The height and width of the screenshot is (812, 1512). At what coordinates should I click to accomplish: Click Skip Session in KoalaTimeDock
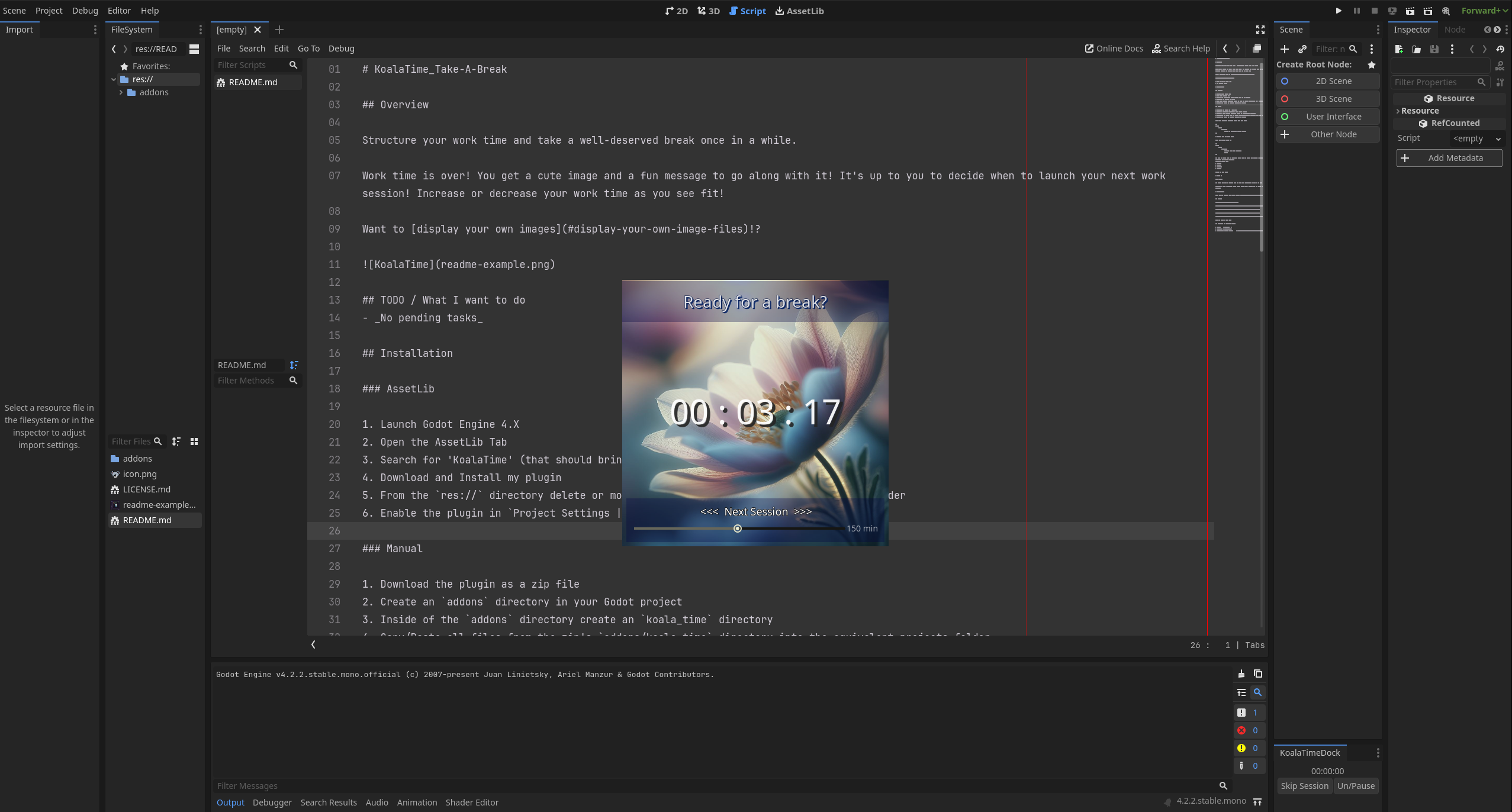pos(1304,786)
